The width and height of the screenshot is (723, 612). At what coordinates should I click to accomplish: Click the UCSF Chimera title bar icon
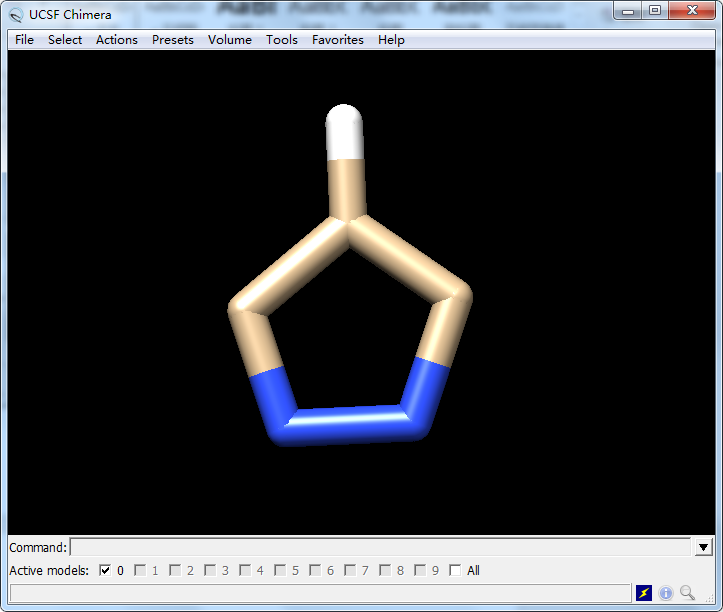tap(16, 14)
